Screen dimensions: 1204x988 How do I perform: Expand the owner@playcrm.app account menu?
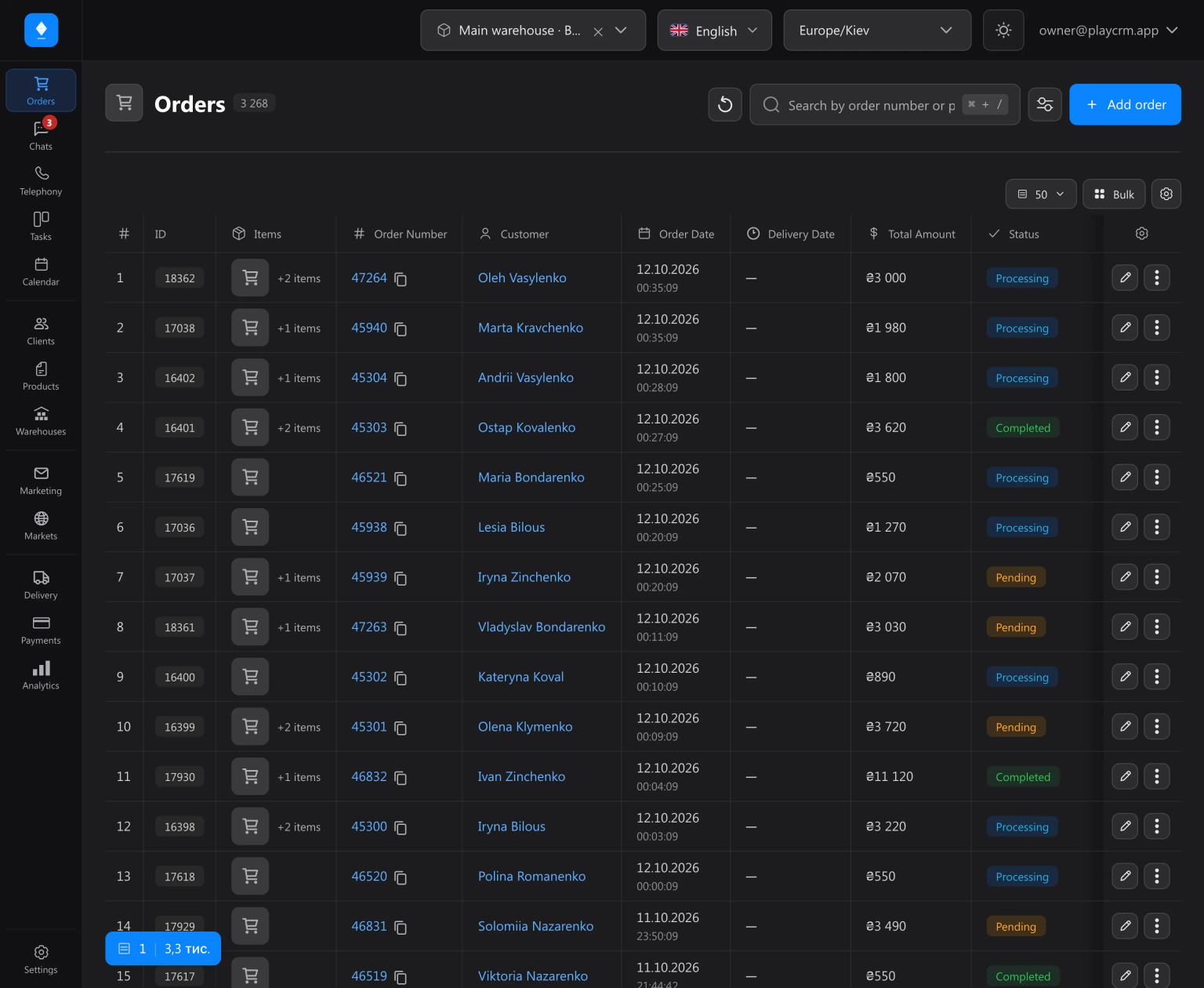click(x=1108, y=31)
